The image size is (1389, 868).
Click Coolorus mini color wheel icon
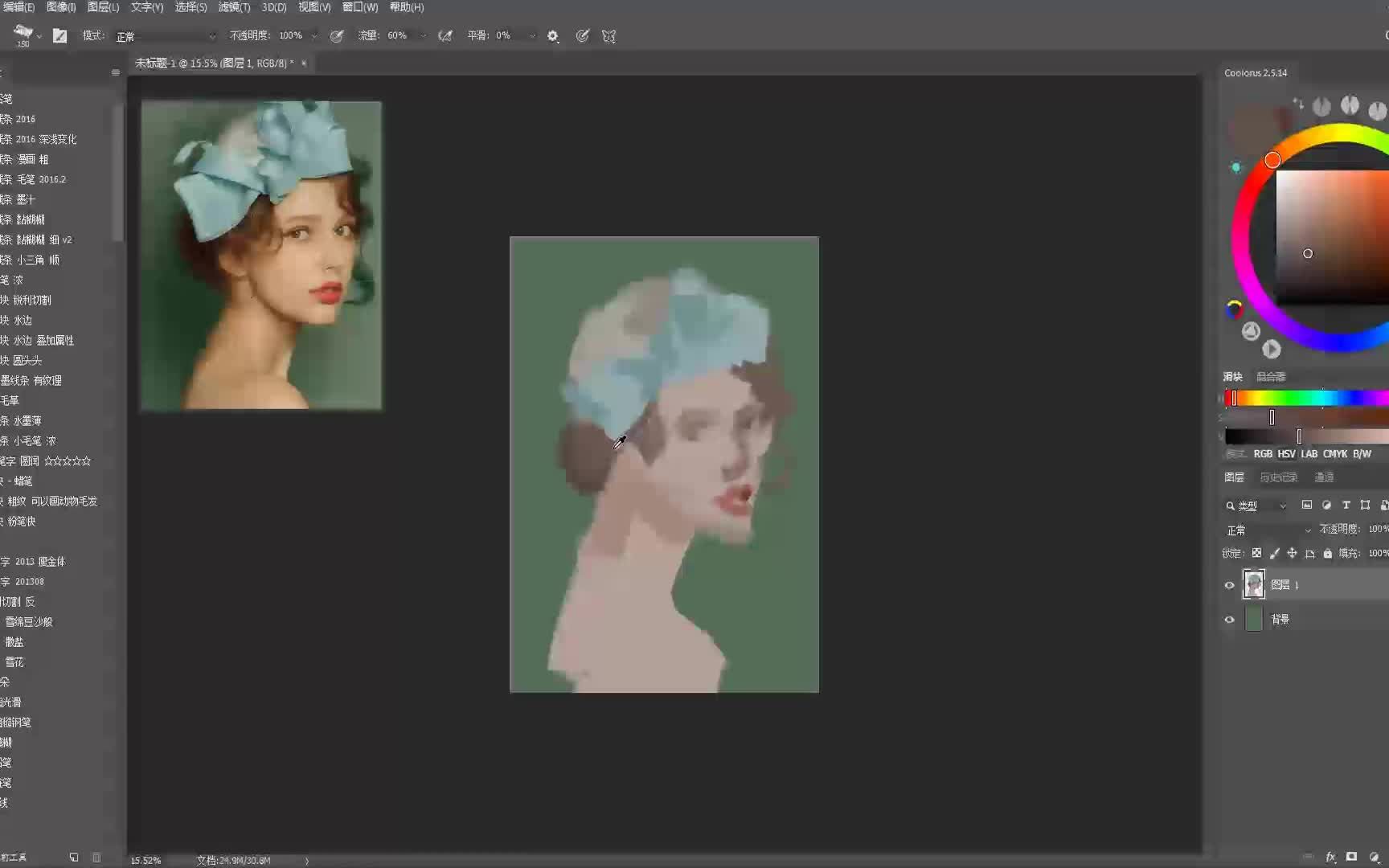1234,308
